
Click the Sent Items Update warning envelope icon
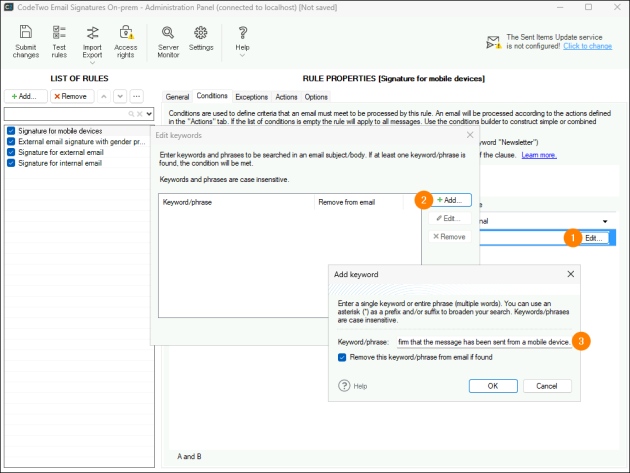pyautogui.click(x=493, y=42)
